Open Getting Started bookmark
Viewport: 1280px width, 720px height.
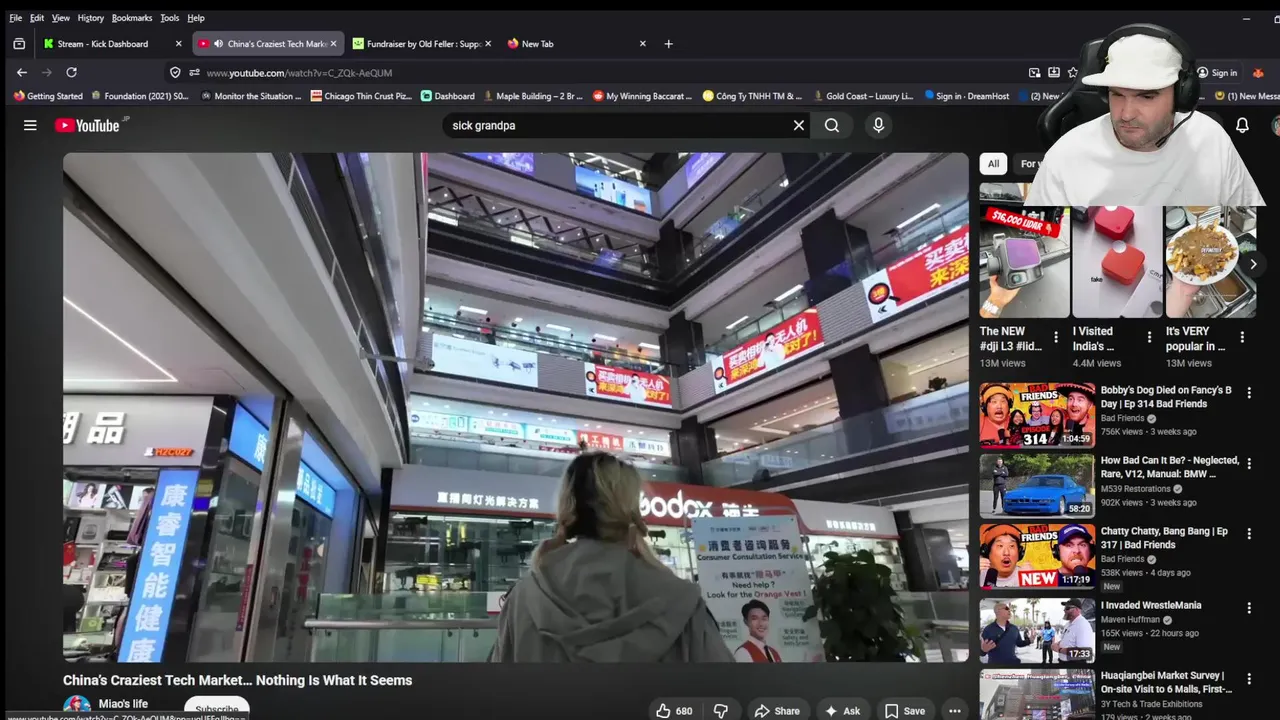pyautogui.click(x=48, y=96)
